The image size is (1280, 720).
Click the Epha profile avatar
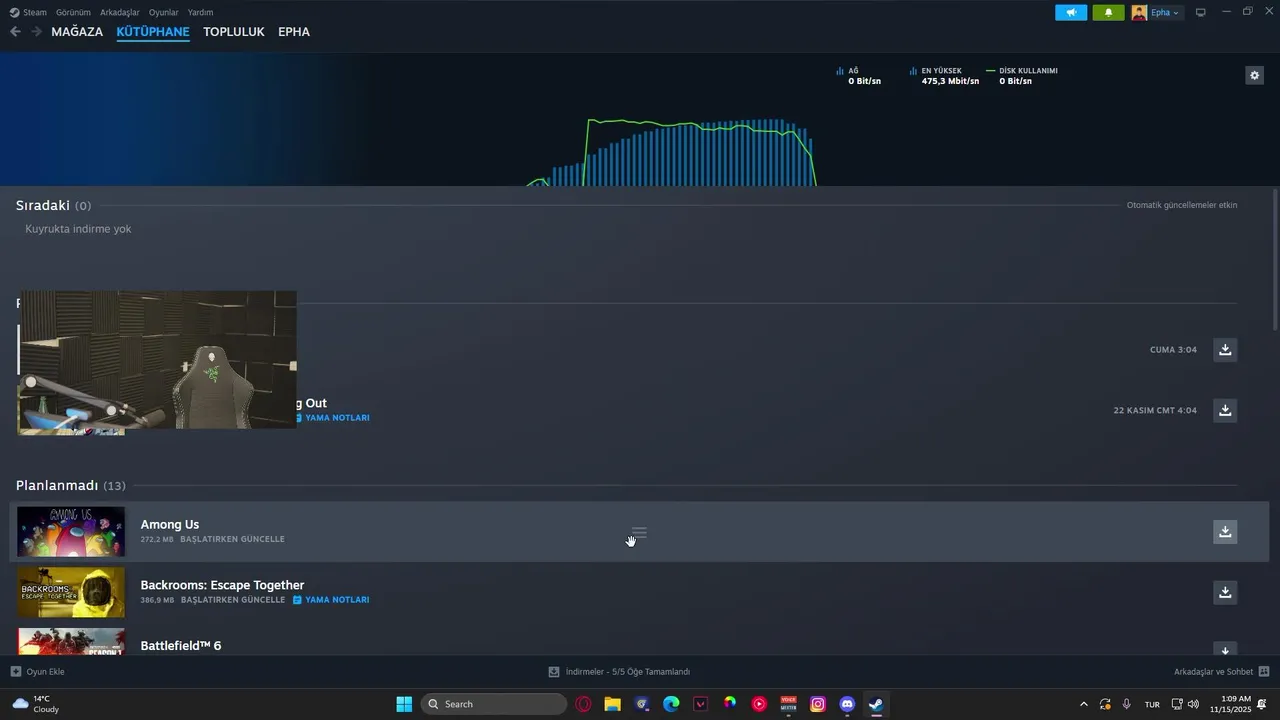point(1139,13)
